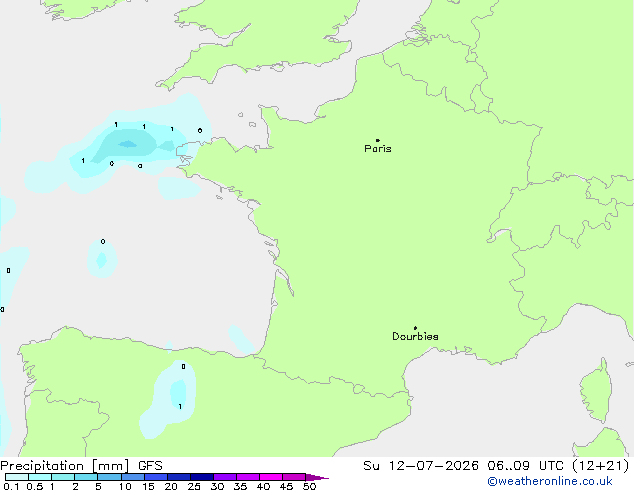Screen dimensions: 634x490
Task: Pick the 5–10 mm legend color swatch
Action: tap(110, 477)
